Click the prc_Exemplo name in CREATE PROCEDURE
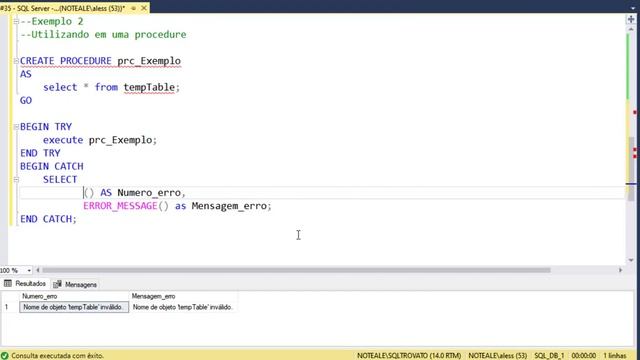The height and width of the screenshot is (360, 640). [149, 61]
